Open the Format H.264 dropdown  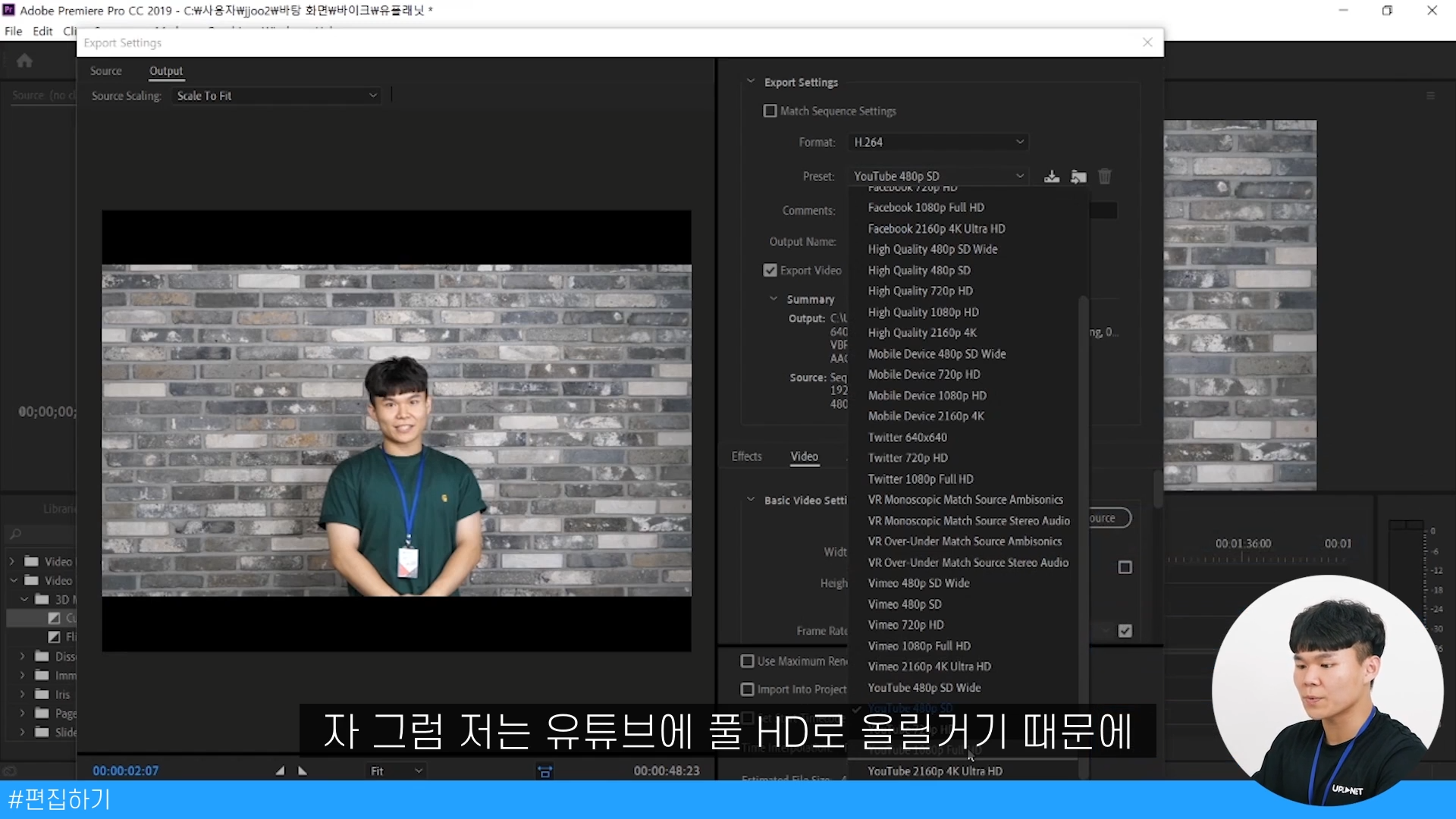tap(939, 143)
